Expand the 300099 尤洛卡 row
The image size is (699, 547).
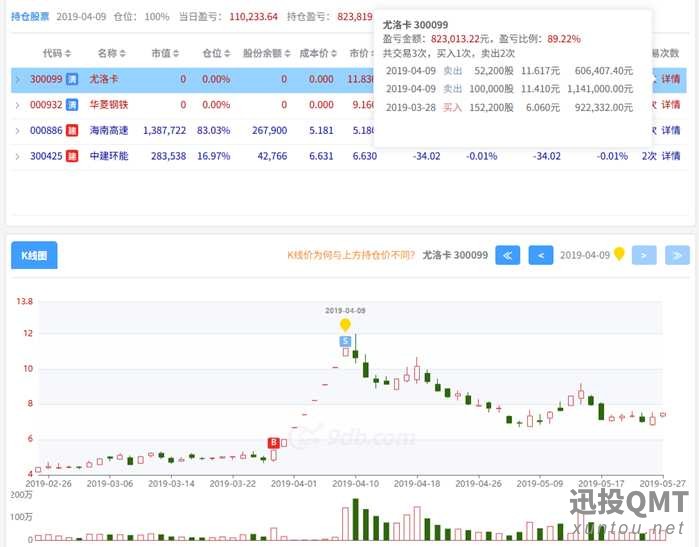[17, 80]
